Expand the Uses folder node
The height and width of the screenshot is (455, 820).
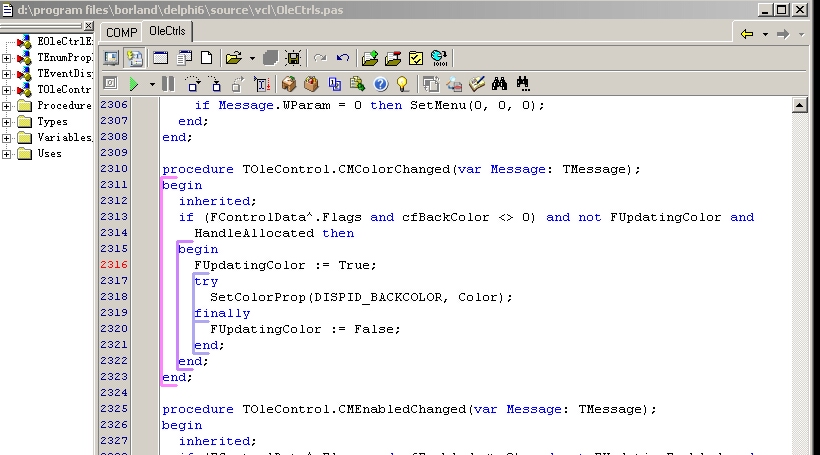[x=7, y=153]
